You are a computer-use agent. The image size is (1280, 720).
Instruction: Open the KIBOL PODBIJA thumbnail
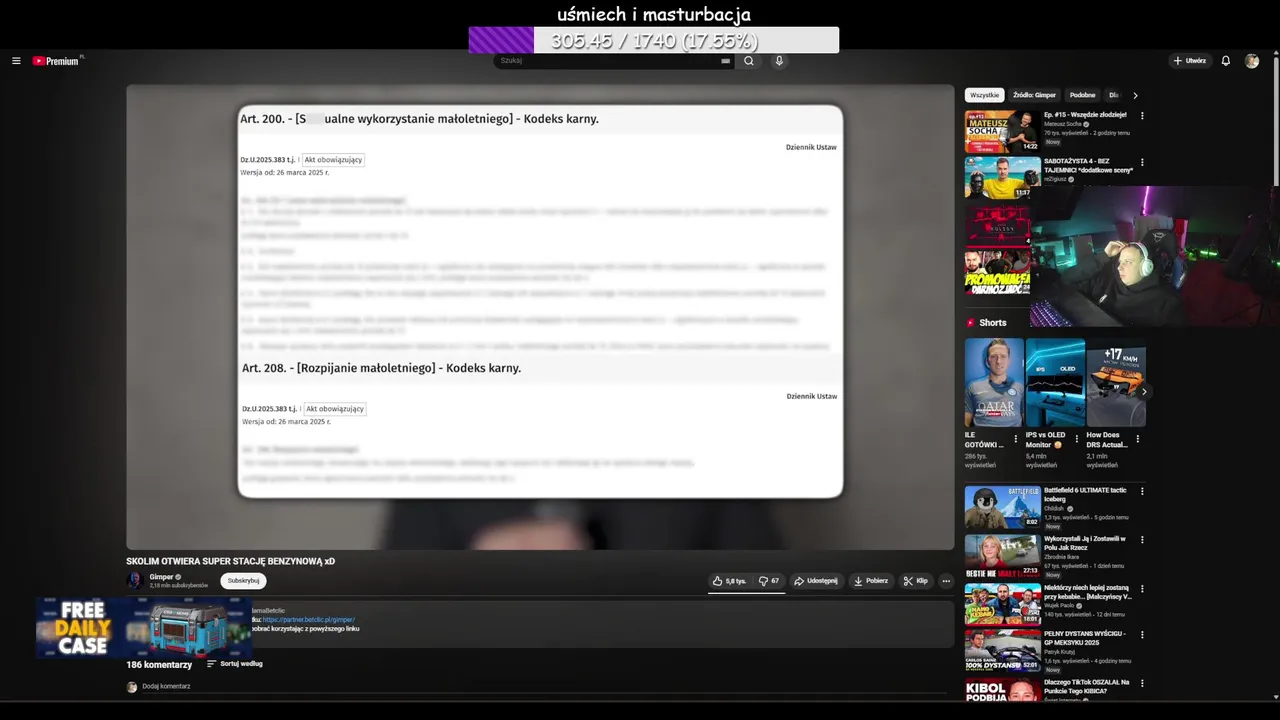[1003, 690]
